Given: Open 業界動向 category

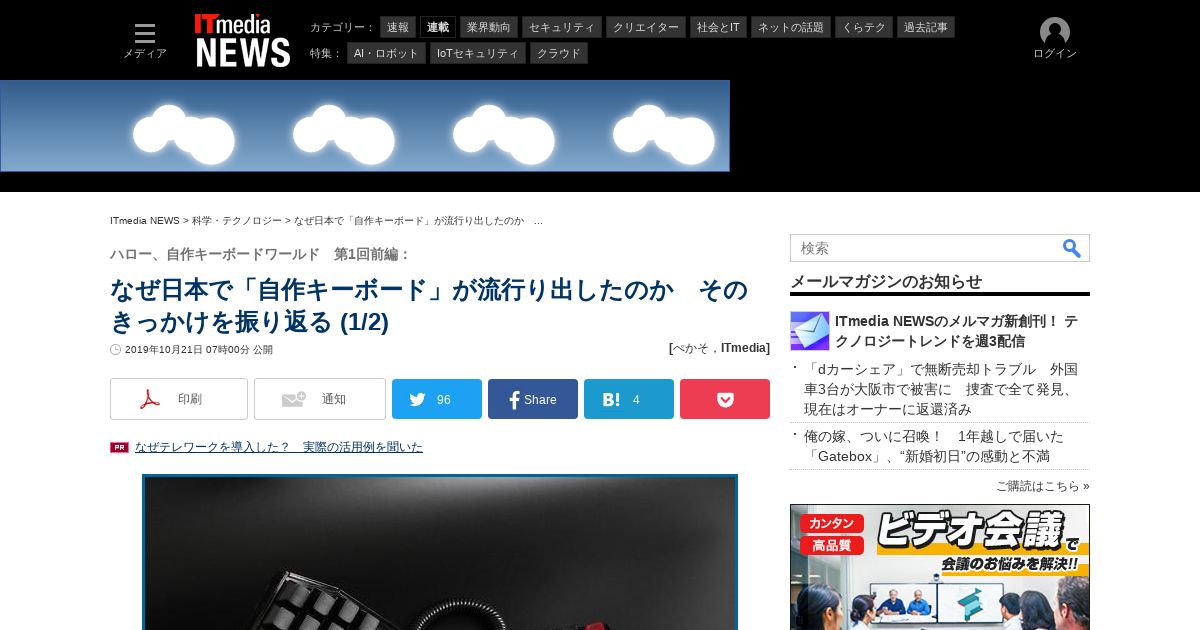Looking at the screenshot, I should (x=489, y=27).
